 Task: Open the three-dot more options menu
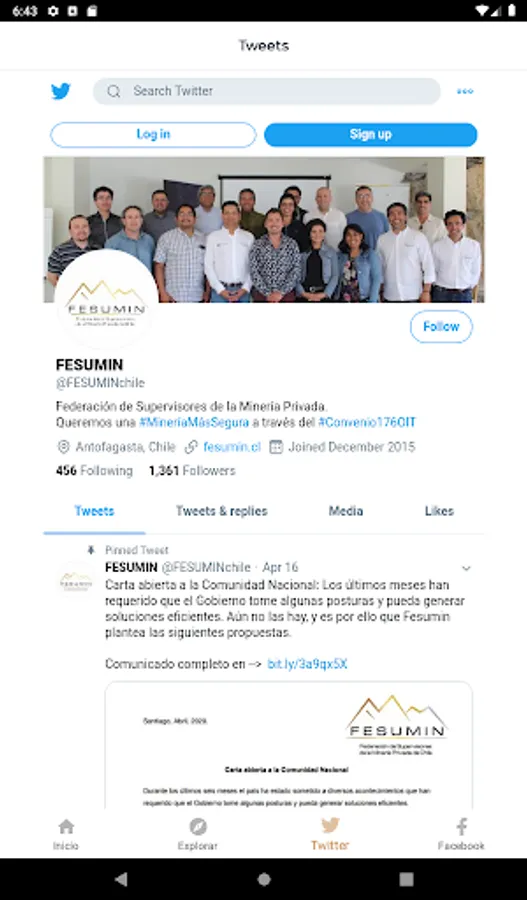click(x=464, y=91)
